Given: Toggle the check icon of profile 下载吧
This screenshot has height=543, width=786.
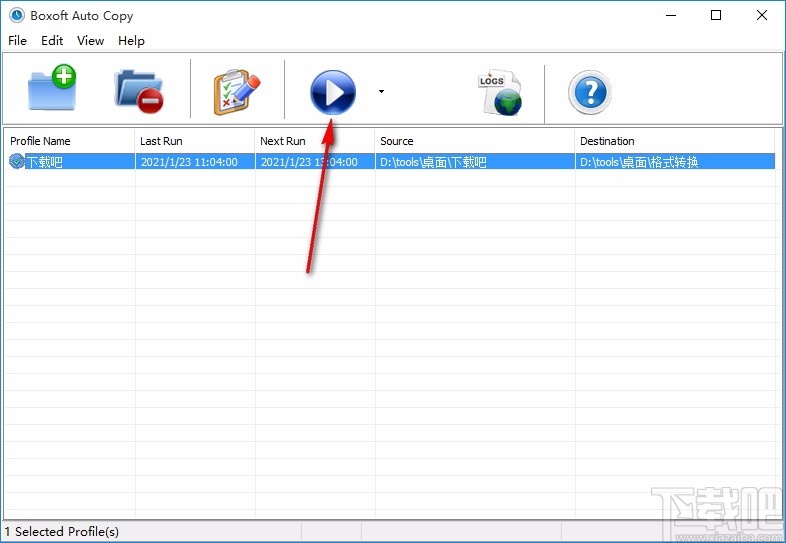Looking at the screenshot, I should pyautogui.click(x=17, y=161).
